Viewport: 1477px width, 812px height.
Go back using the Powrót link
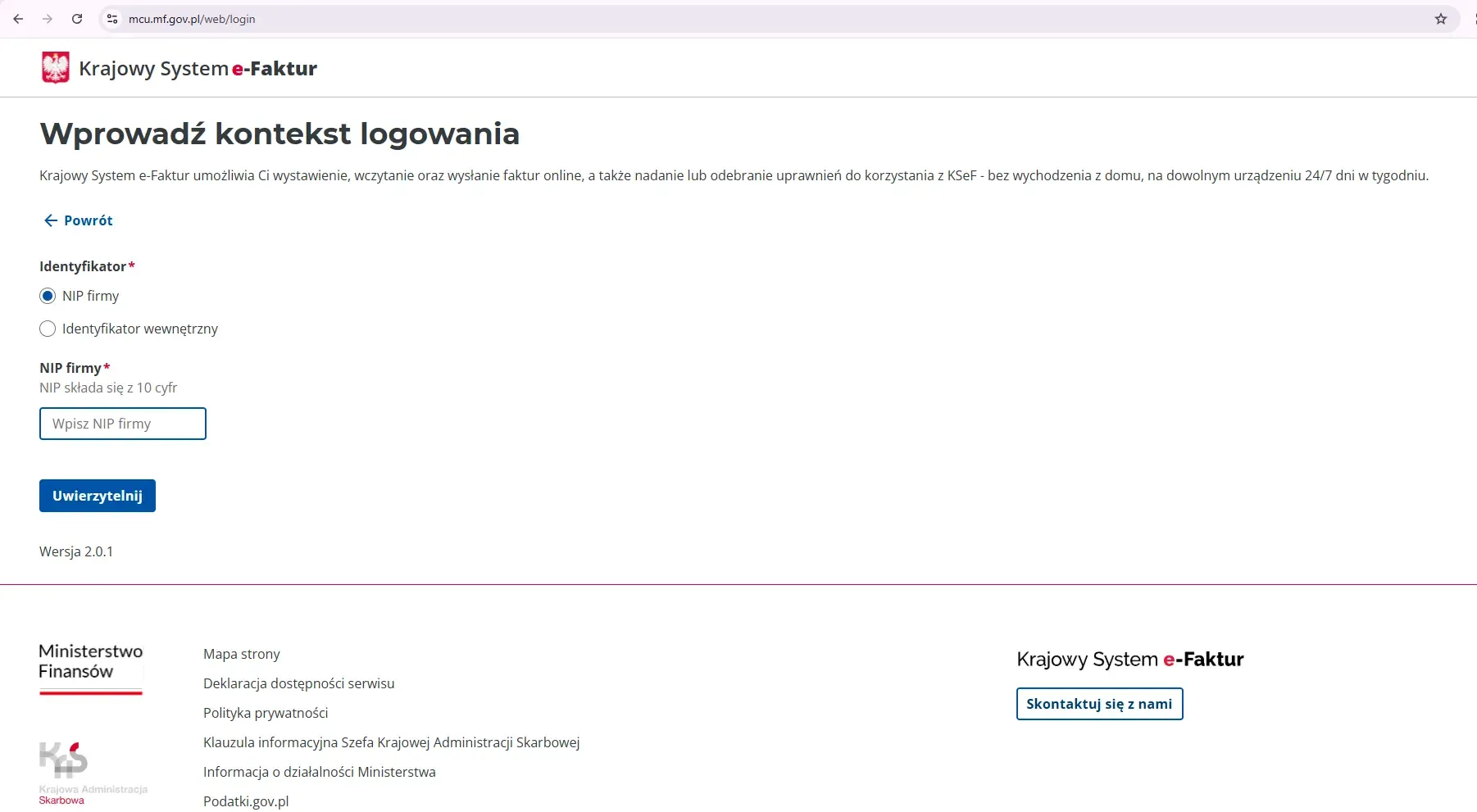77,220
